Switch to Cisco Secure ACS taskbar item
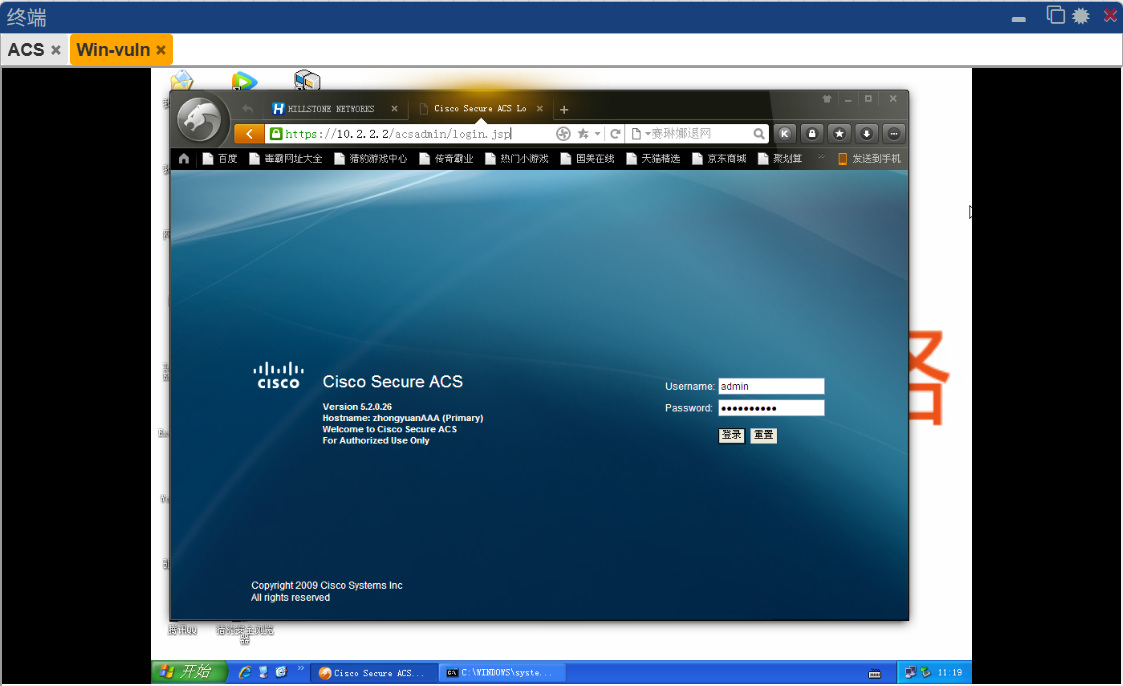Screen dimensions: 1123x686 tap(372, 672)
